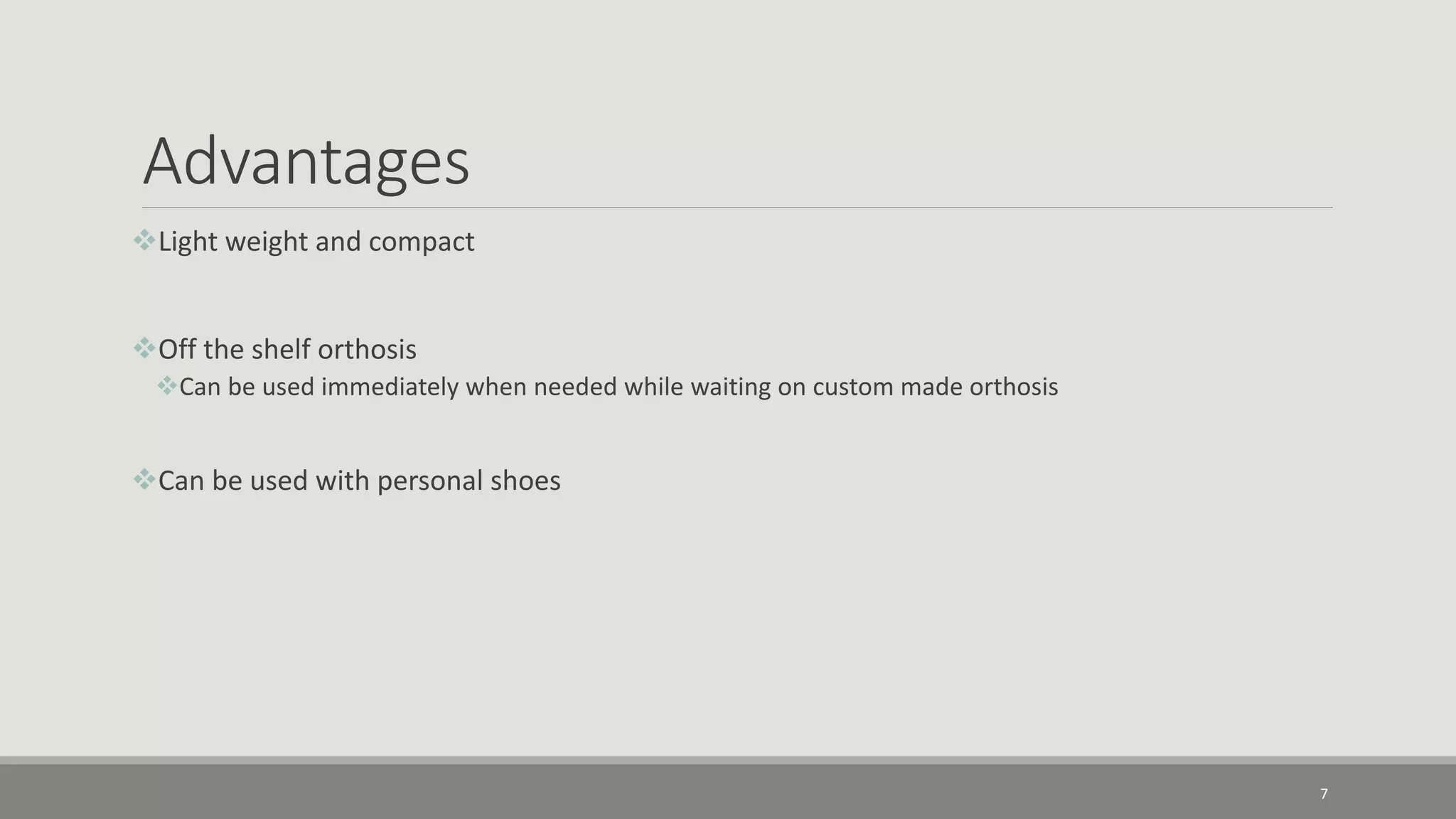Click the bullet icon before personal shoes line

(144, 479)
